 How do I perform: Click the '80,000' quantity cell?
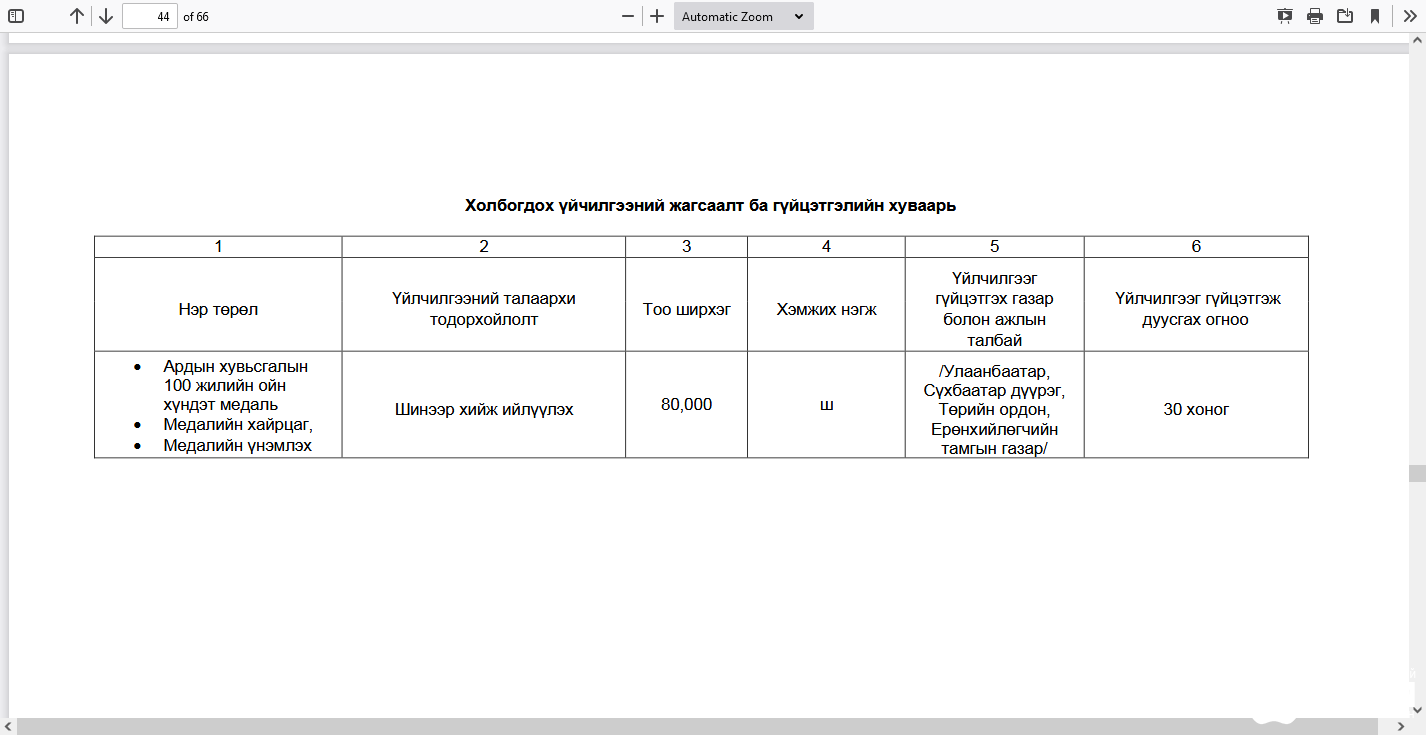[687, 404]
